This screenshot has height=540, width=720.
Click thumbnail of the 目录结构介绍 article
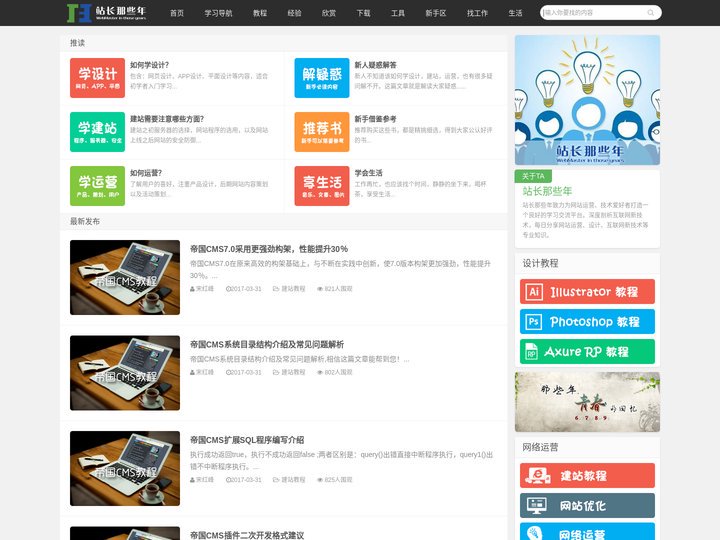coord(125,373)
